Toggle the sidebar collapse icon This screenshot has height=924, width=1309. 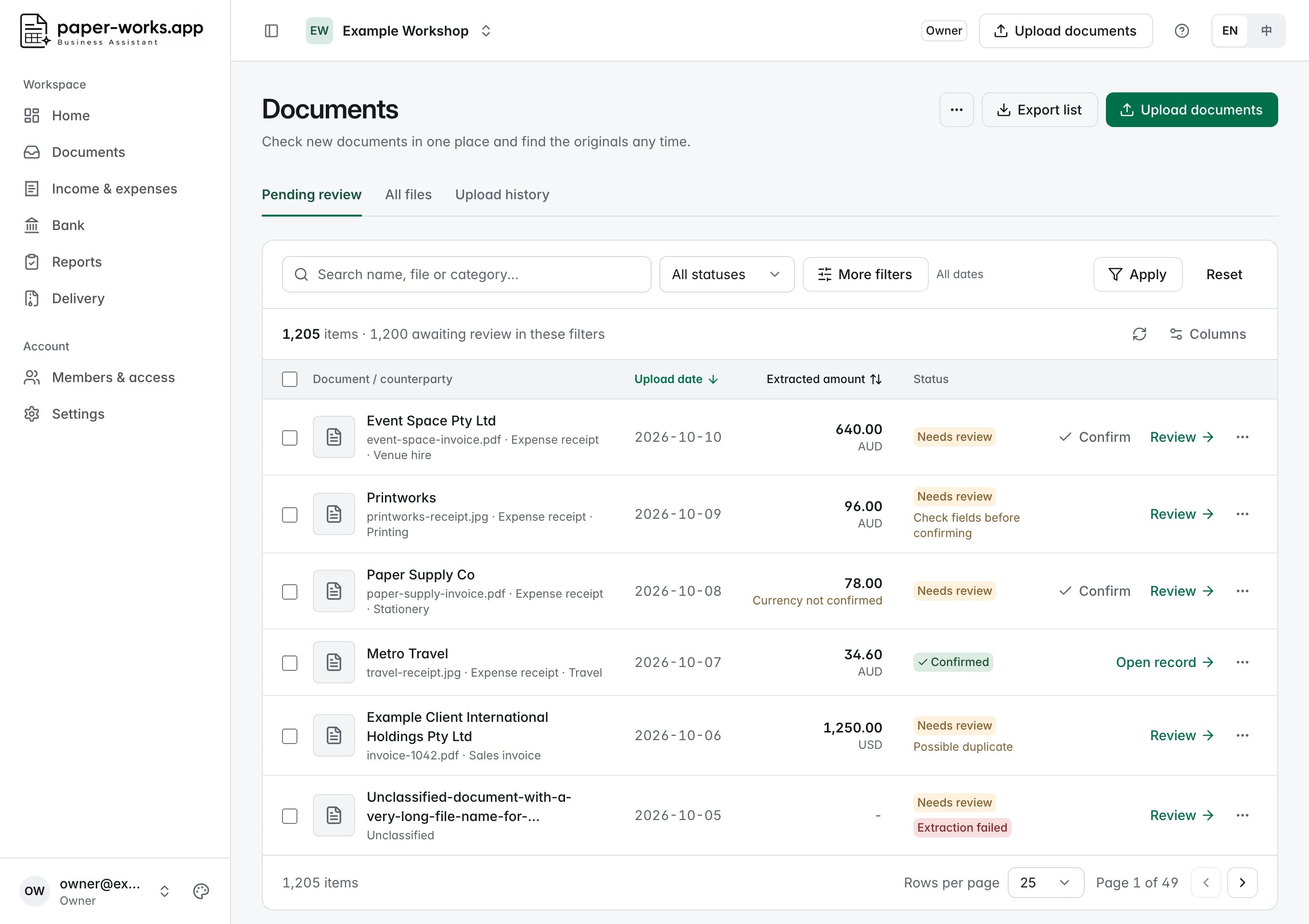click(x=271, y=31)
